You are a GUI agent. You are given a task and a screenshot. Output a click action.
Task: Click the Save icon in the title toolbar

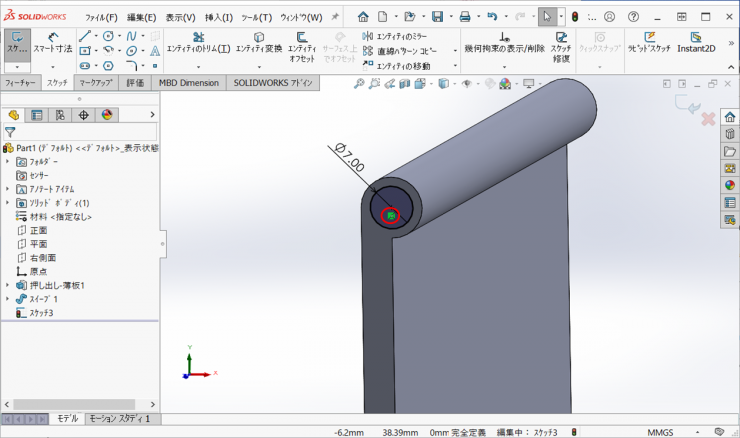[x=438, y=17]
